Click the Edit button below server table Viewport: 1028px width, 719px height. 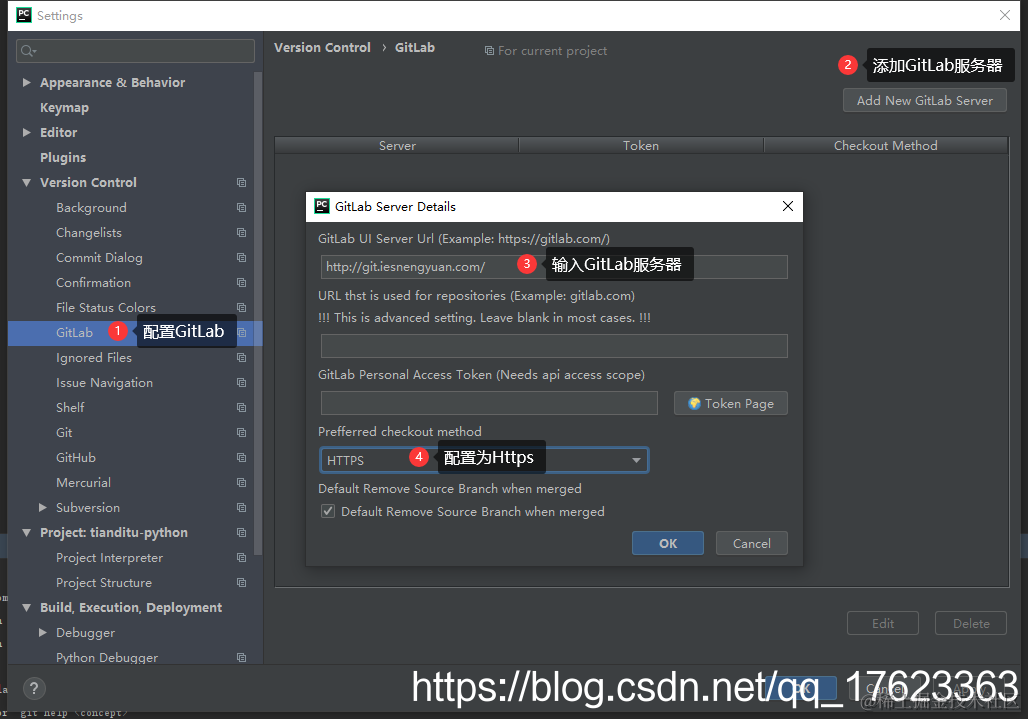click(x=882, y=623)
